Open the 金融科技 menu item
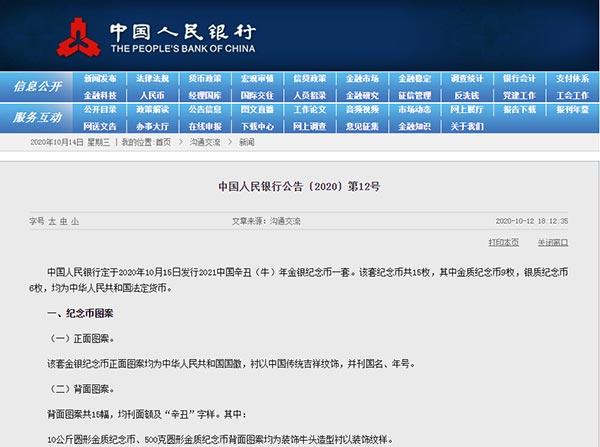The image size is (600, 447). point(100,95)
